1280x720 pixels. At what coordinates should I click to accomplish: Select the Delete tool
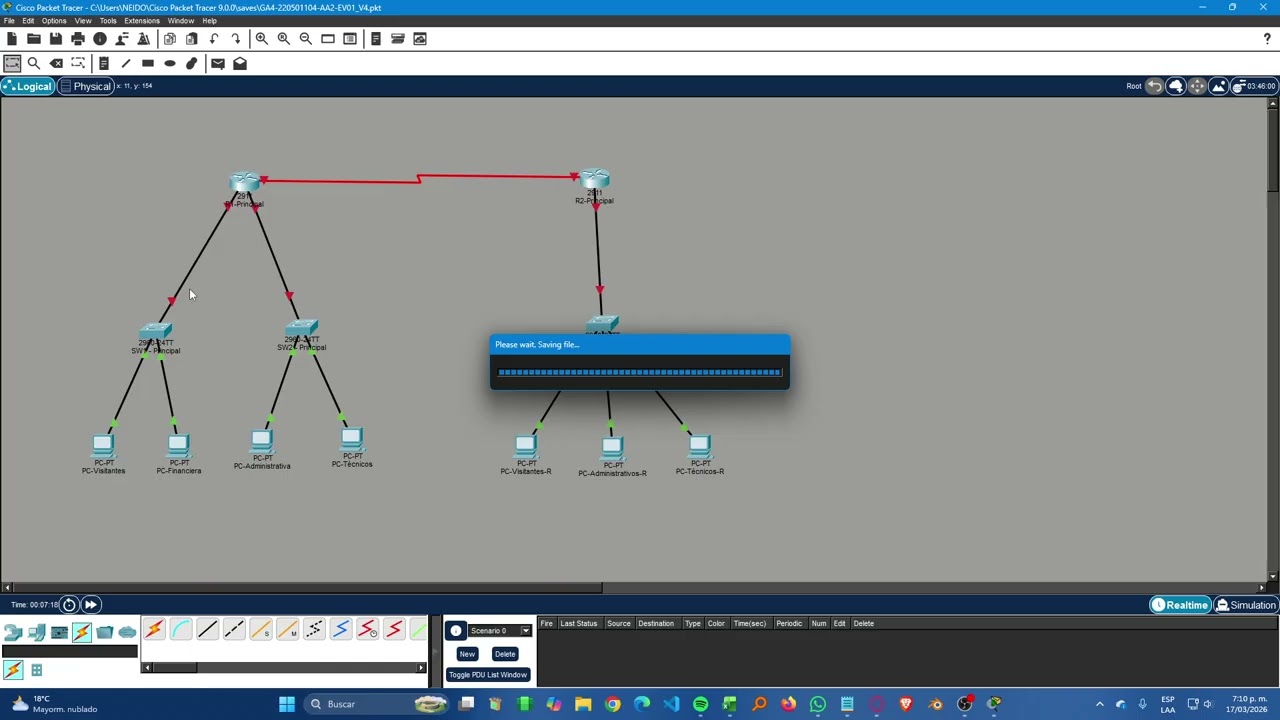56,63
